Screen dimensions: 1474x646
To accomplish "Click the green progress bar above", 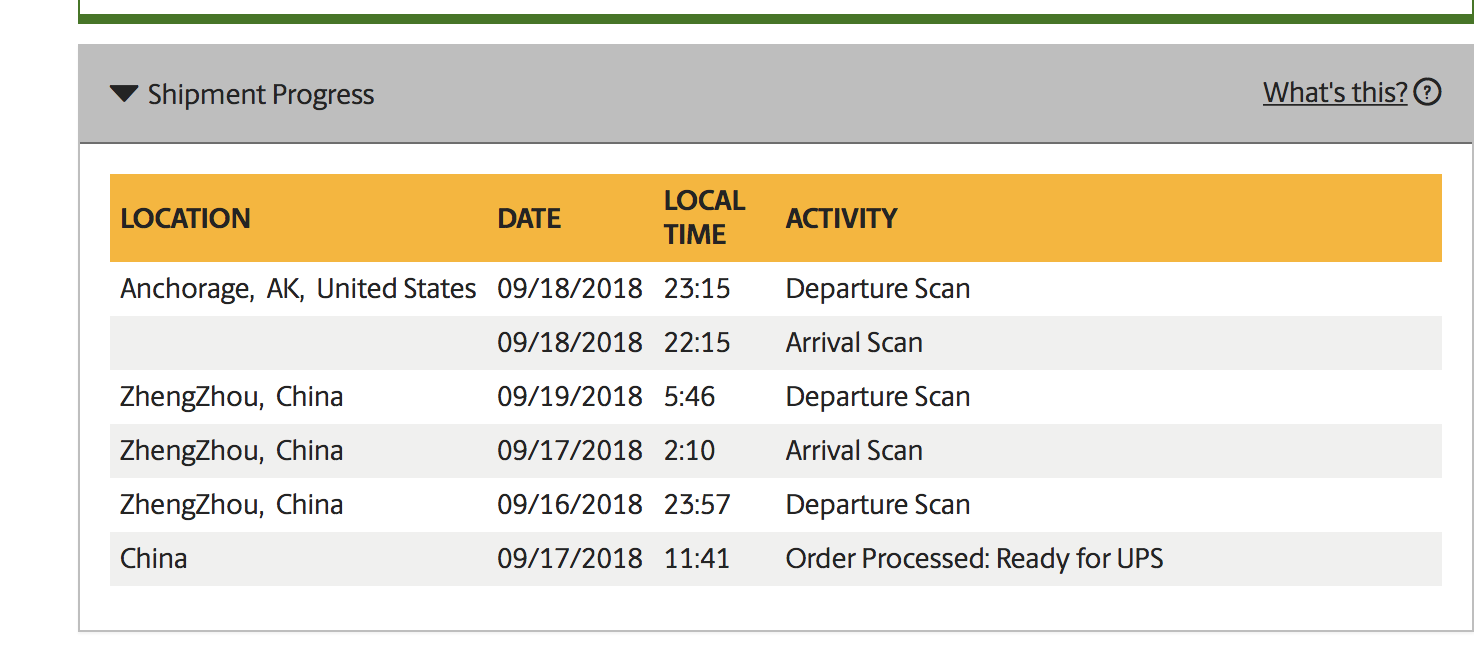I will pos(776,19).
